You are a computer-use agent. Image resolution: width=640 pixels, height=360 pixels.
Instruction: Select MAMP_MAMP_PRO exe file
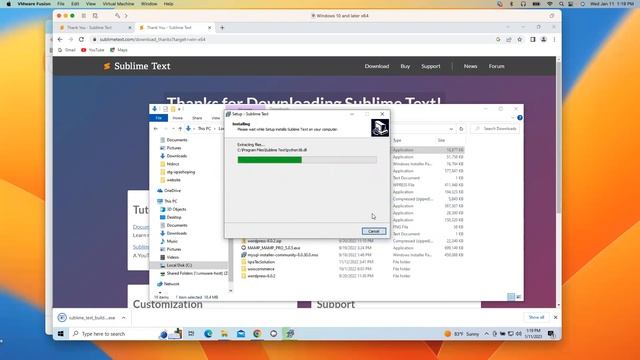point(271,248)
